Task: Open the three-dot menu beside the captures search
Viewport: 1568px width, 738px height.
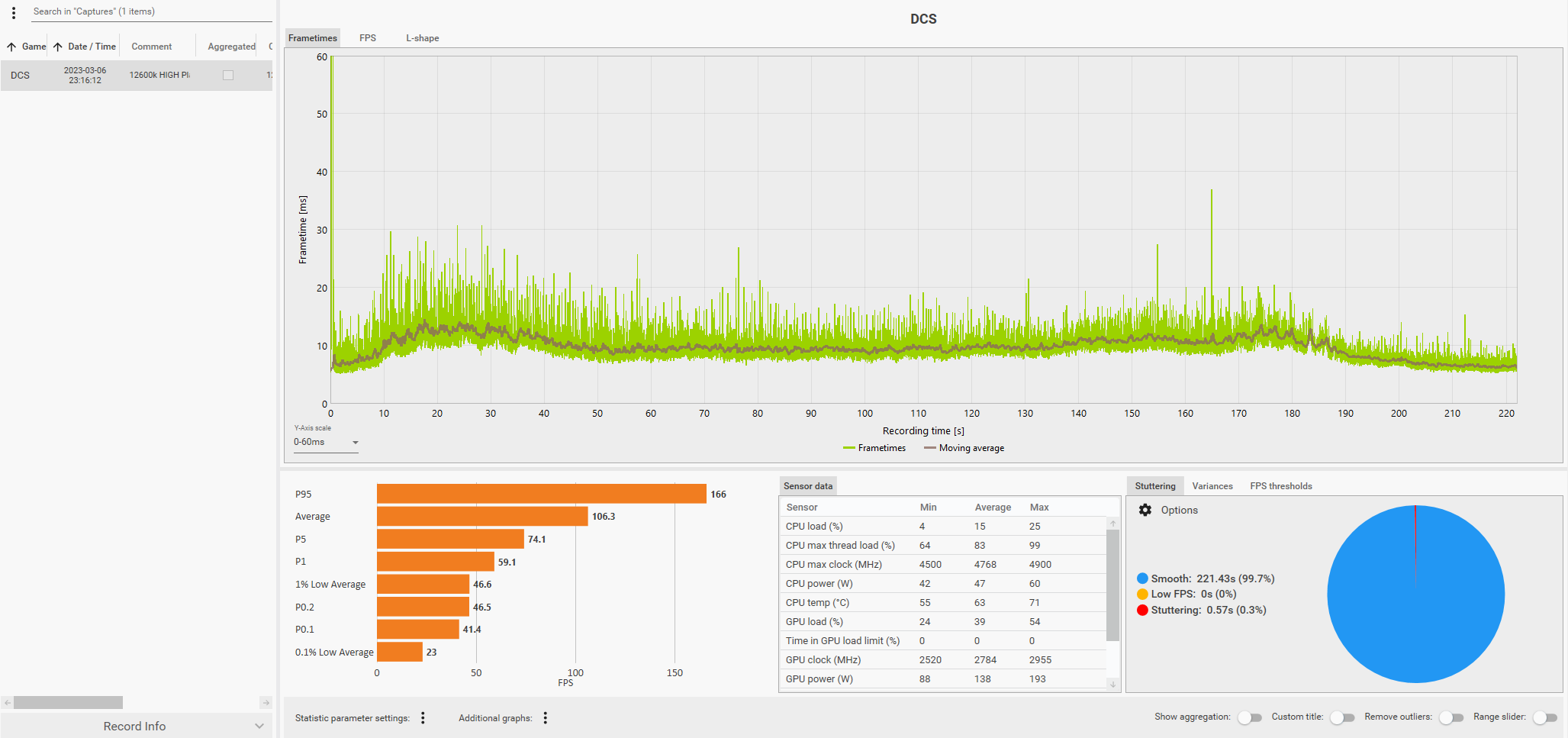Action: click(x=14, y=12)
